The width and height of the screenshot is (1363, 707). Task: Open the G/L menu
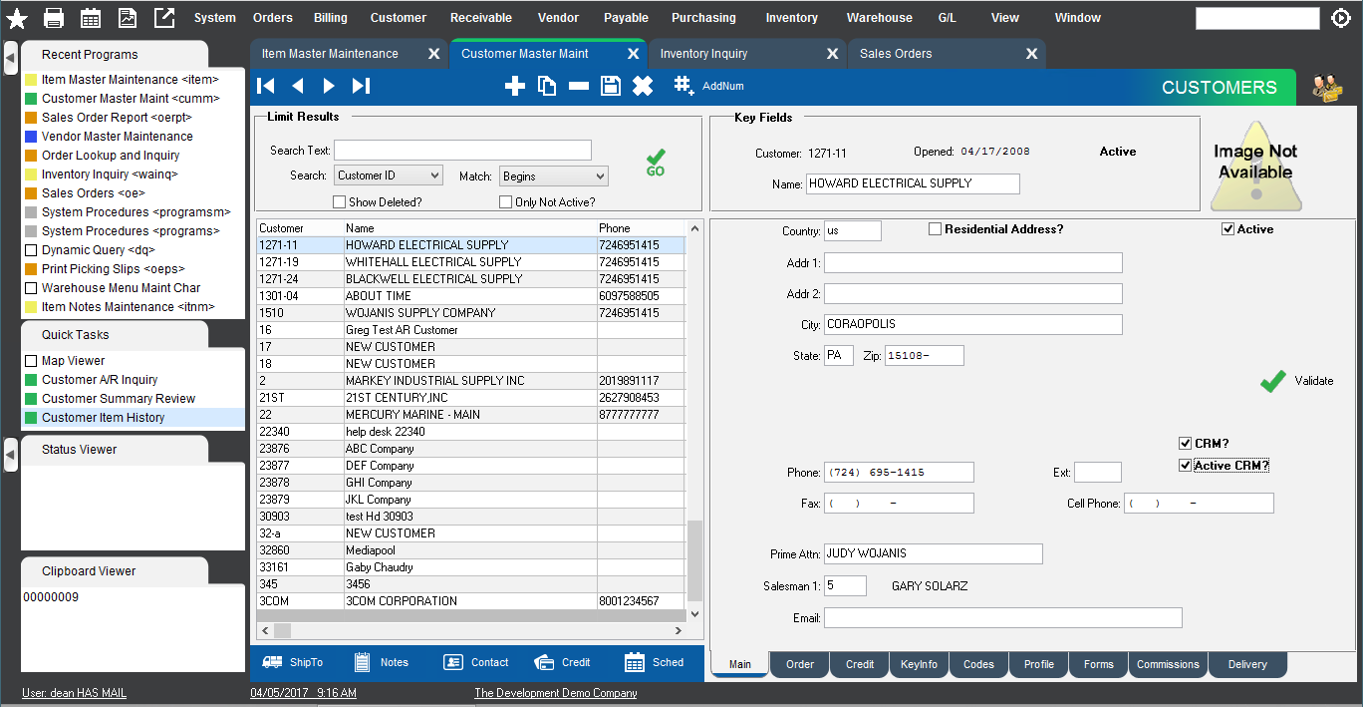click(x=947, y=18)
